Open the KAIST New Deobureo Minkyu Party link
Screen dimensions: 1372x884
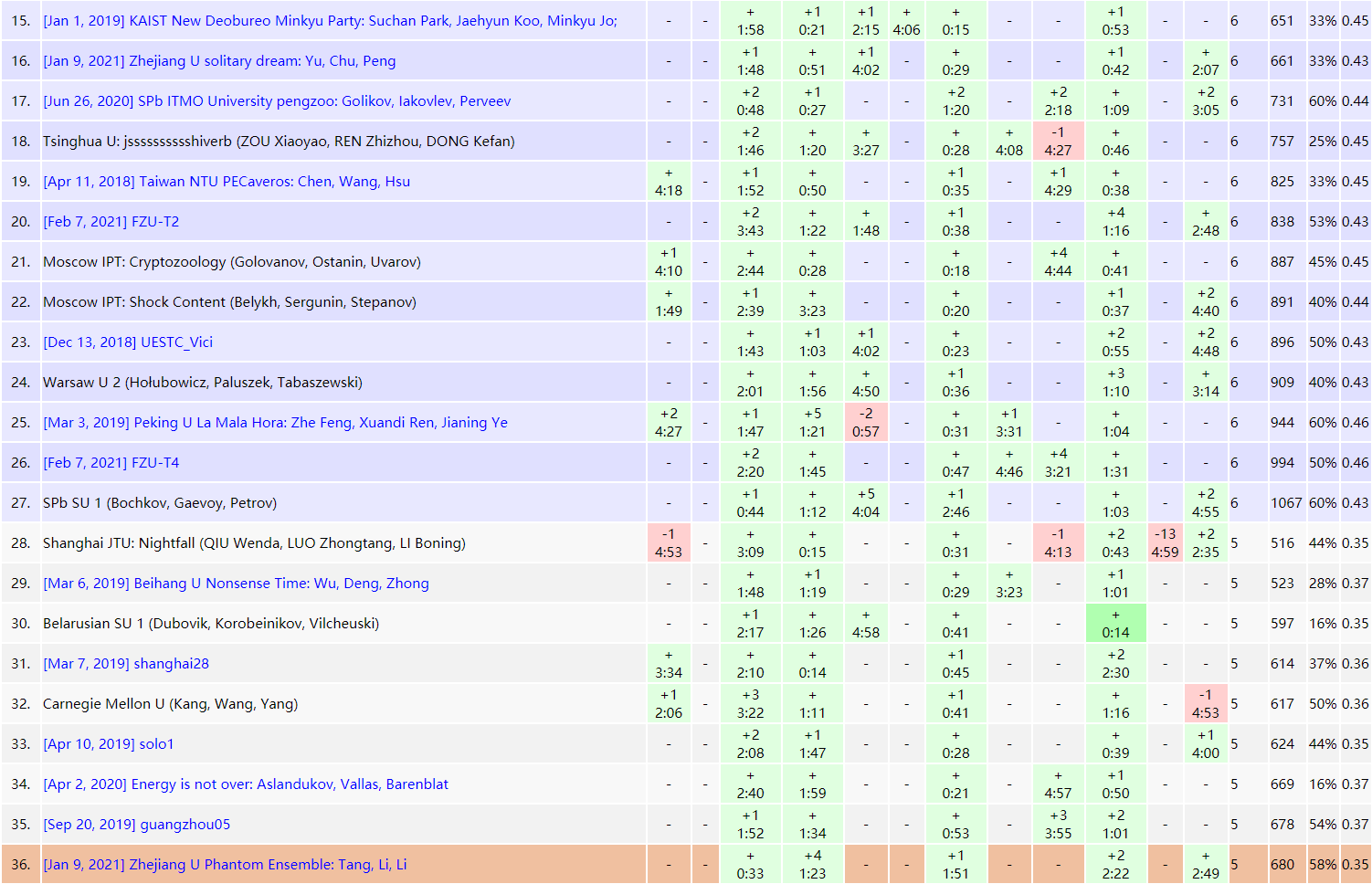[330, 21]
